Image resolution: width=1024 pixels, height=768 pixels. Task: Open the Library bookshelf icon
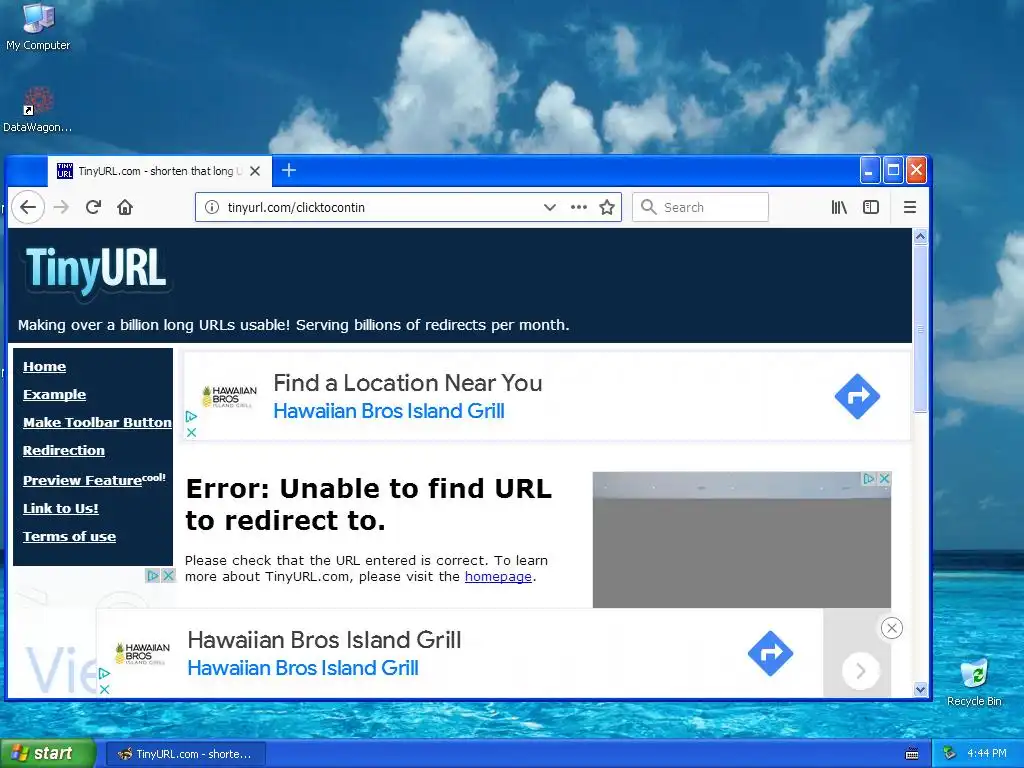click(x=839, y=207)
